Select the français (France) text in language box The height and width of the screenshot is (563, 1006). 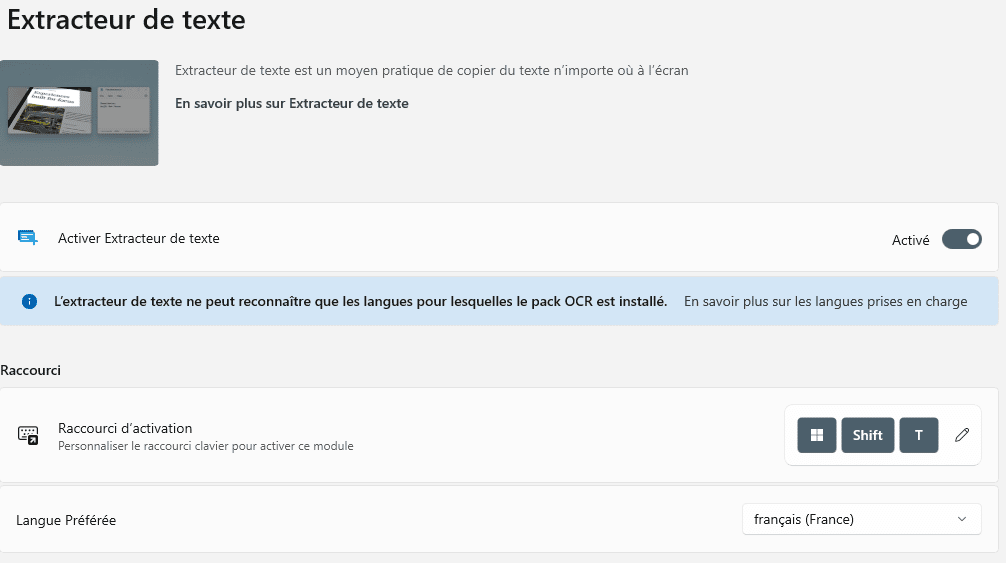tap(804, 519)
